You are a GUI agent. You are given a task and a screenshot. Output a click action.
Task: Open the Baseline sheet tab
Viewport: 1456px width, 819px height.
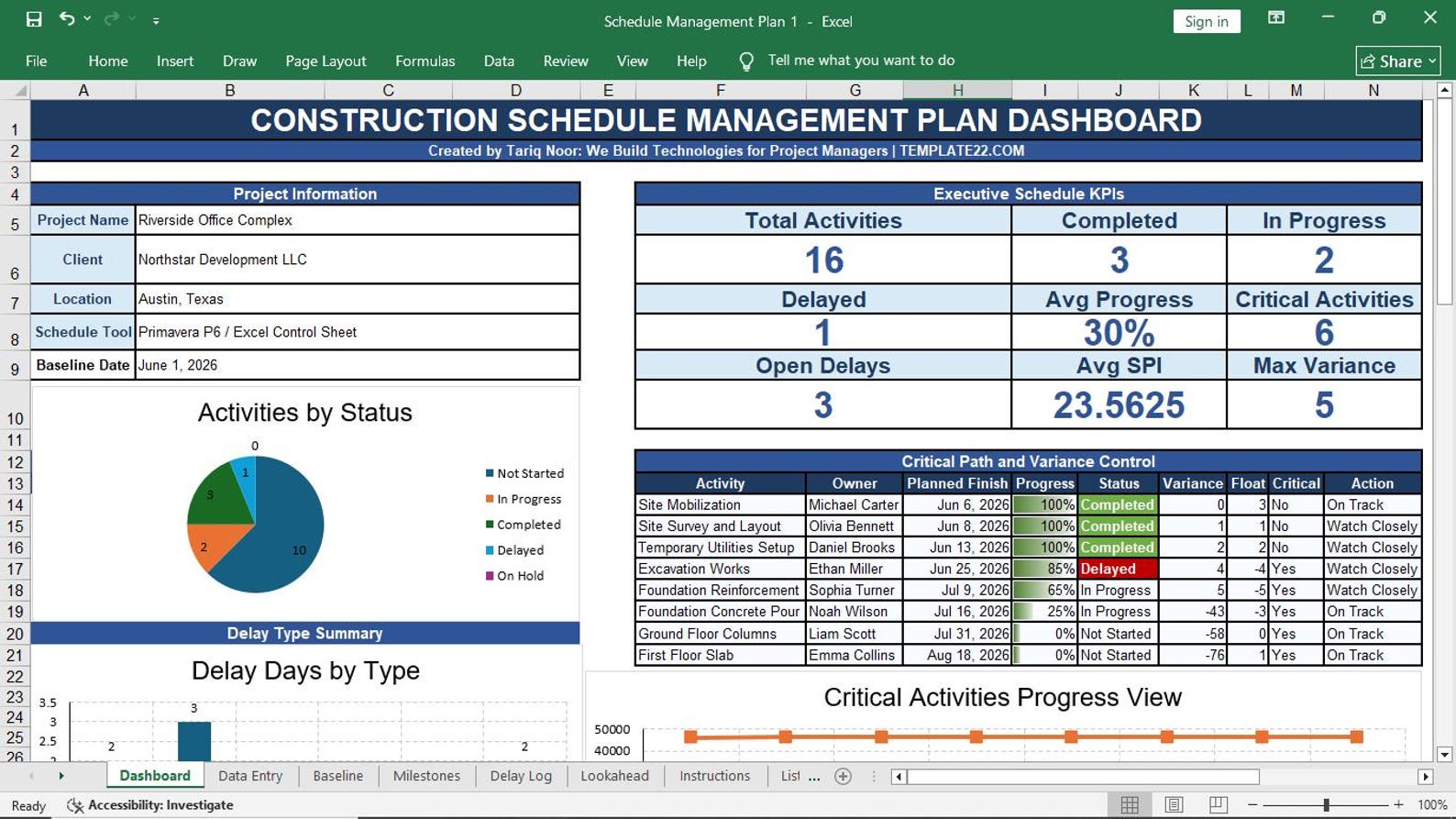pyautogui.click(x=338, y=776)
